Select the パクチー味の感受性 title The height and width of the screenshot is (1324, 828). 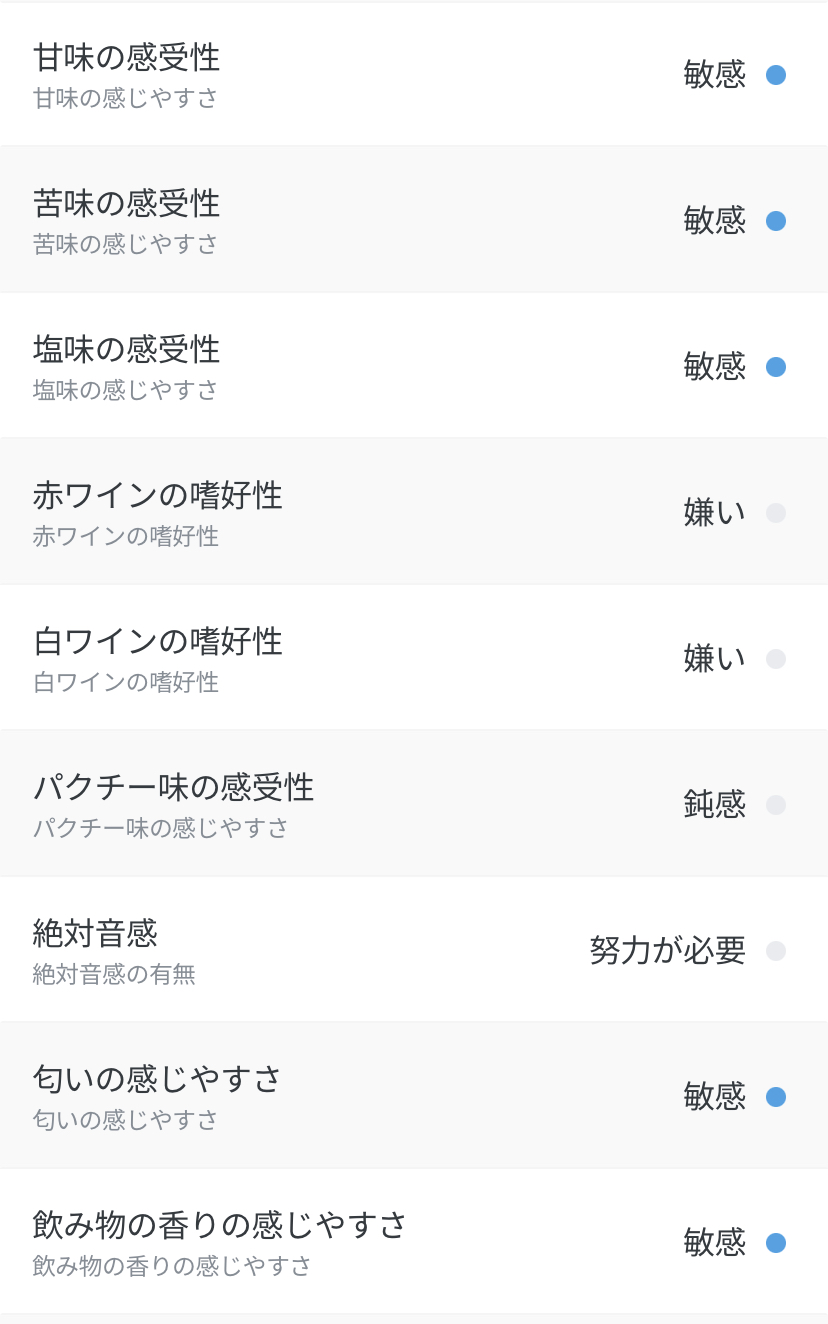tap(173, 787)
